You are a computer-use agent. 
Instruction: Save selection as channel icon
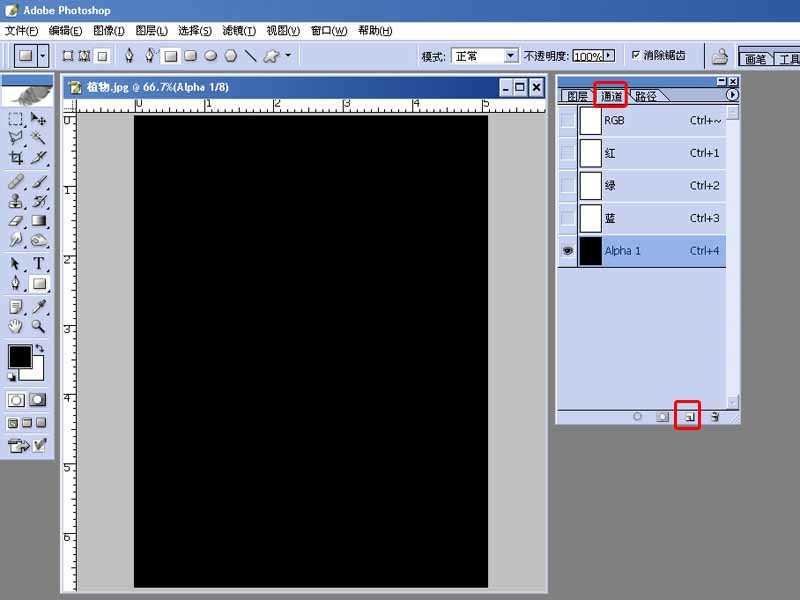[x=662, y=417]
